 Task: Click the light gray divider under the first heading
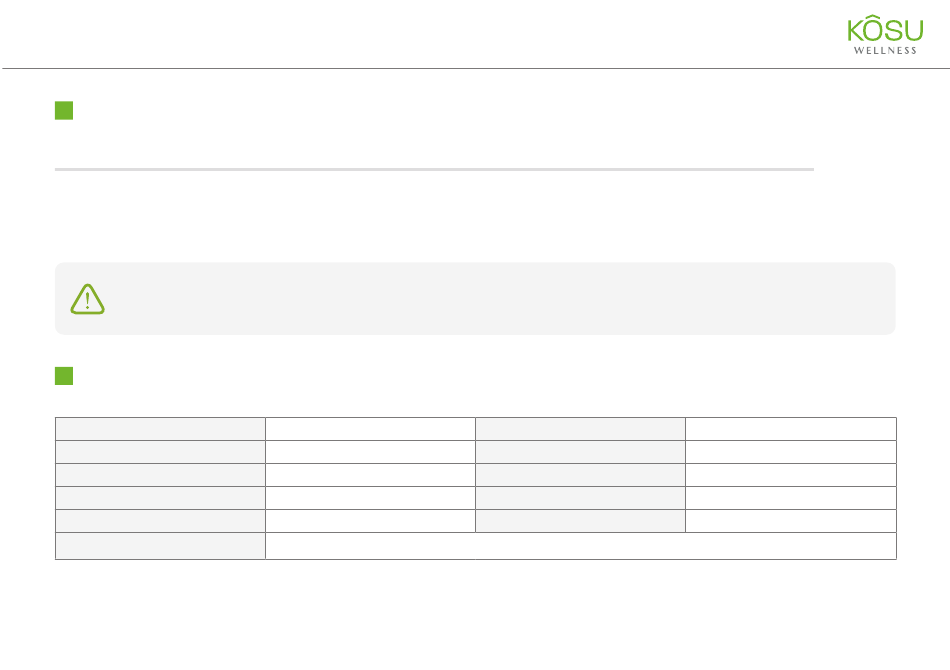(x=434, y=170)
